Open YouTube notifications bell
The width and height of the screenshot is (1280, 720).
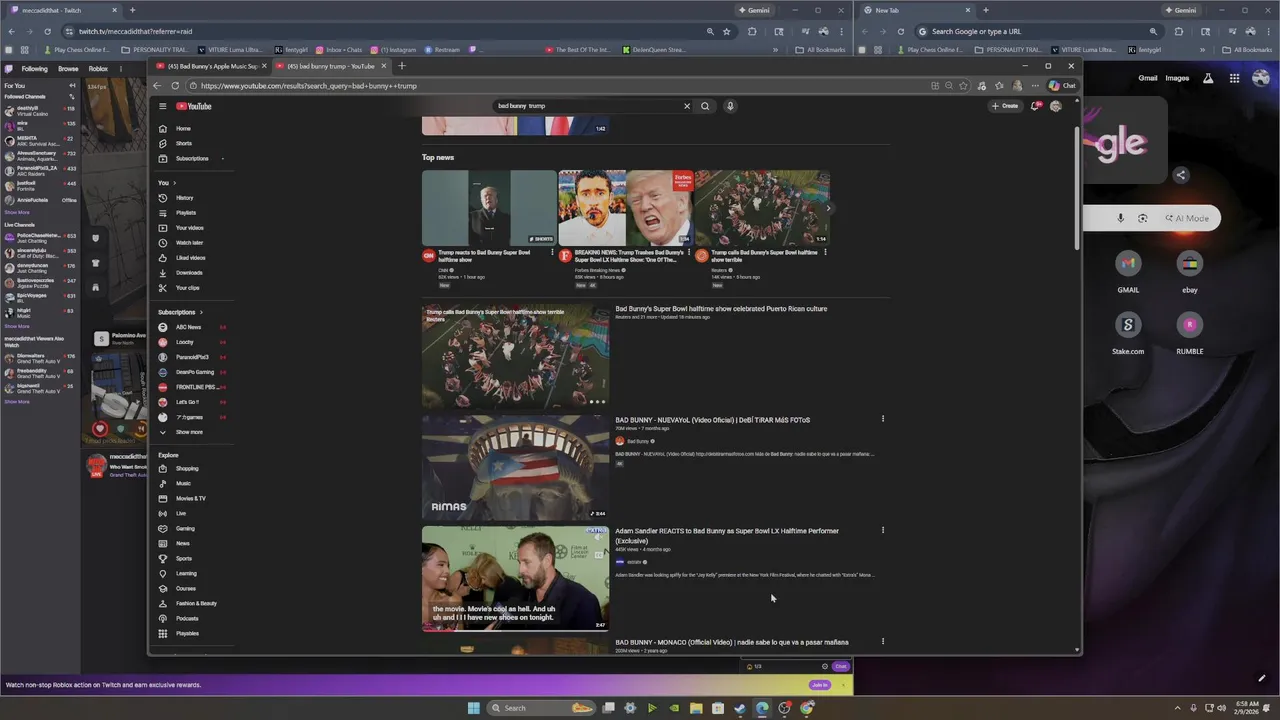pos(1035,106)
